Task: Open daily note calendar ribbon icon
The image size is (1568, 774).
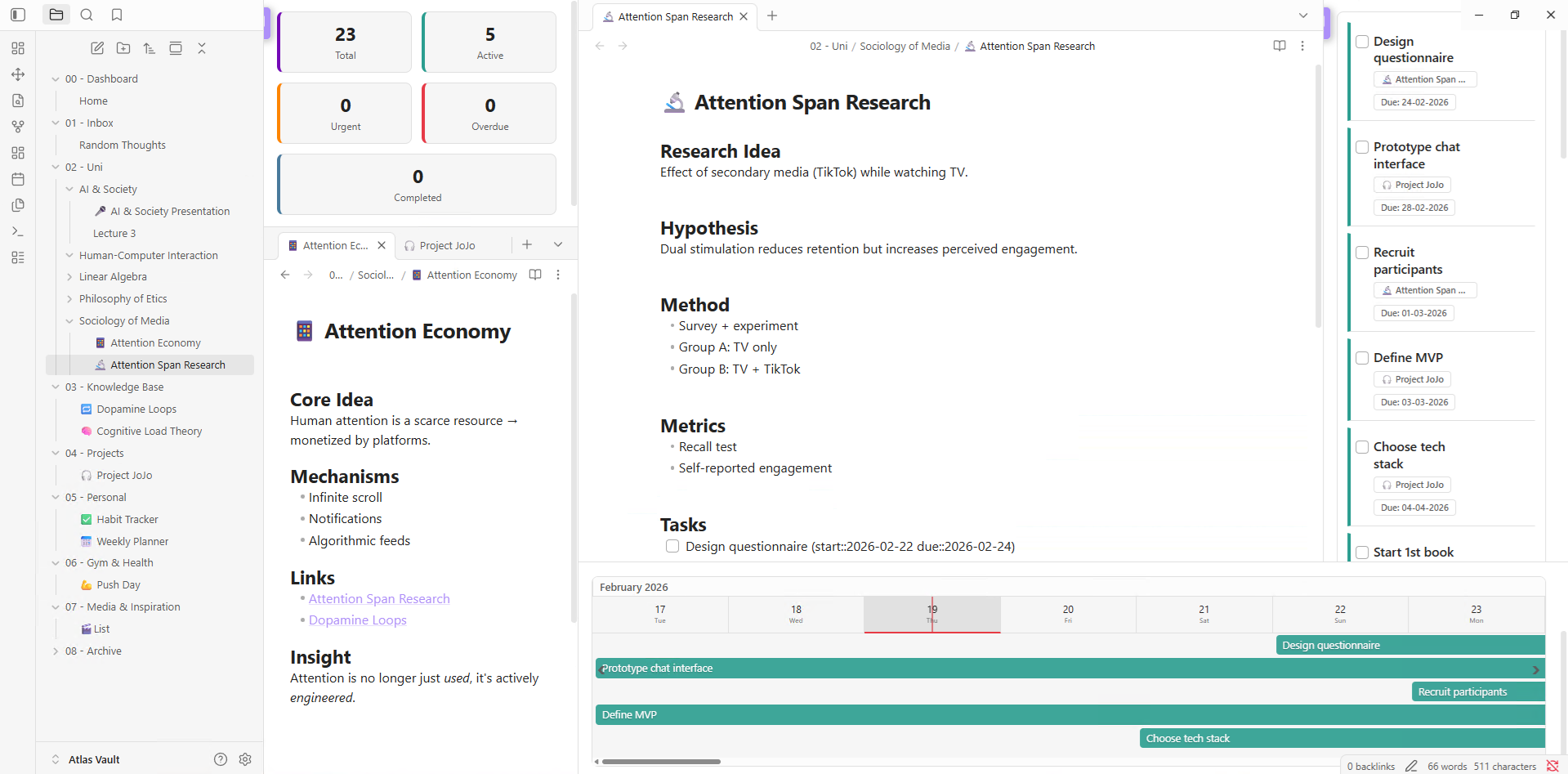Action: [18, 179]
